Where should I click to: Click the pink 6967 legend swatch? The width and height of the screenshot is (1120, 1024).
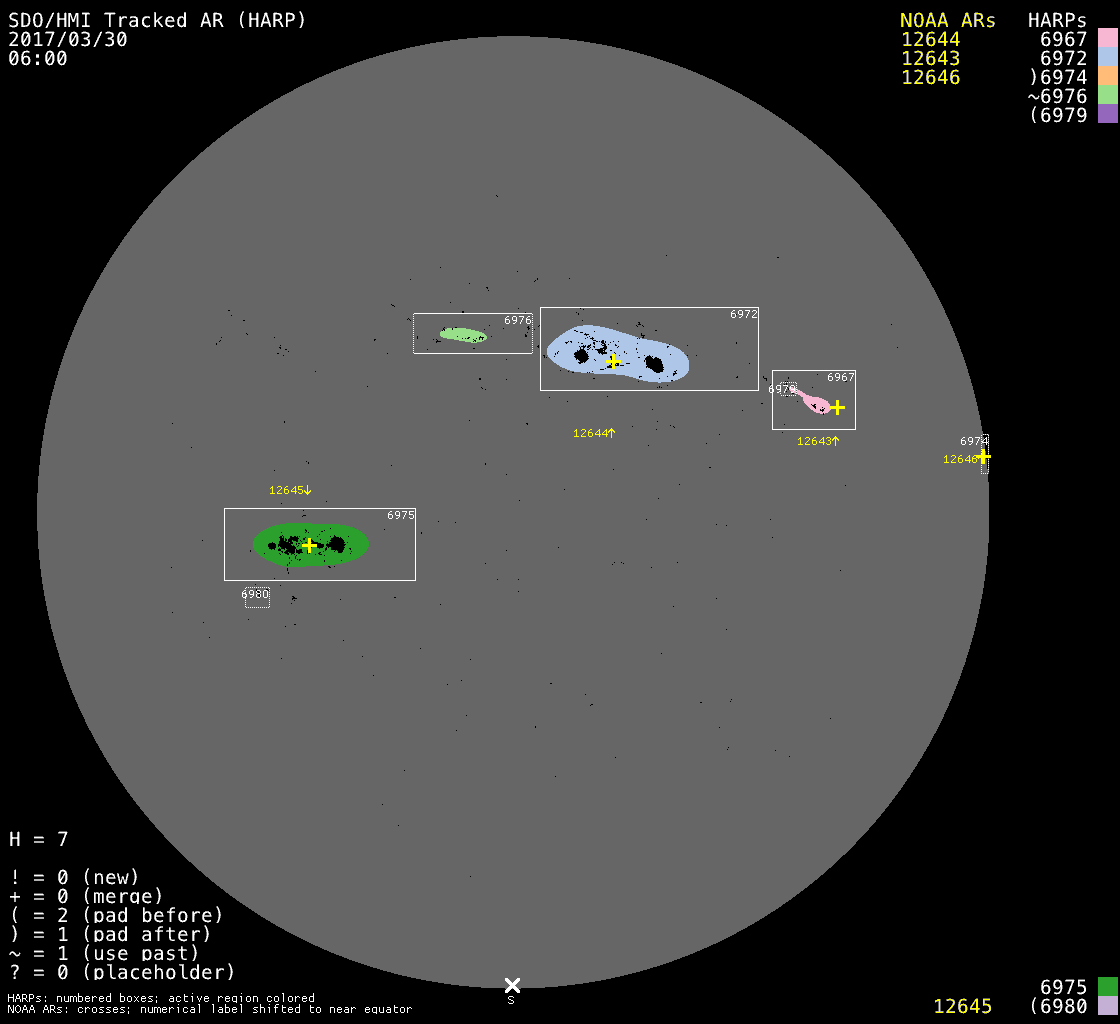[1107, 39]
